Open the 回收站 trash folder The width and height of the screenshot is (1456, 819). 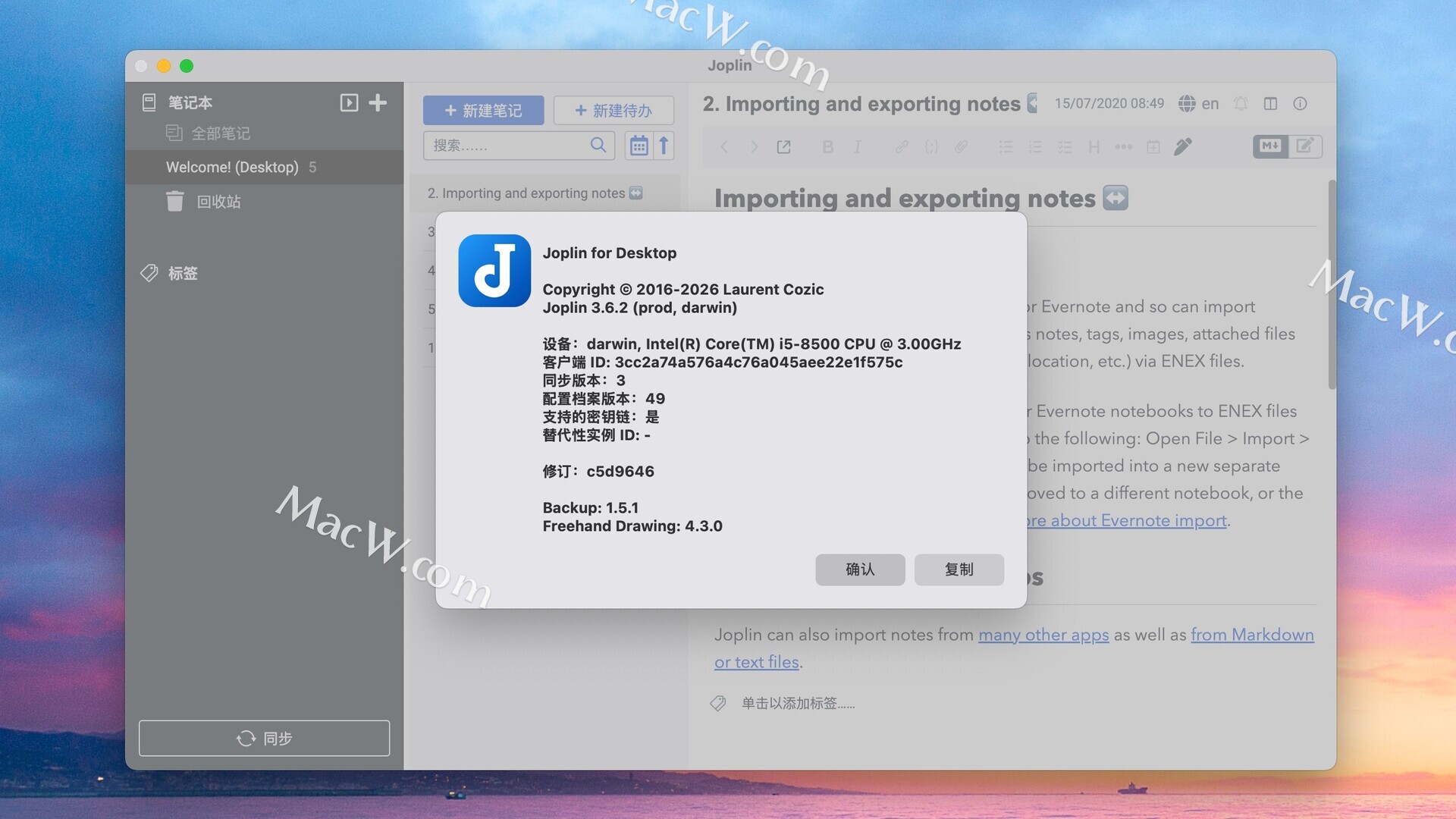click(x=218, y=202)
